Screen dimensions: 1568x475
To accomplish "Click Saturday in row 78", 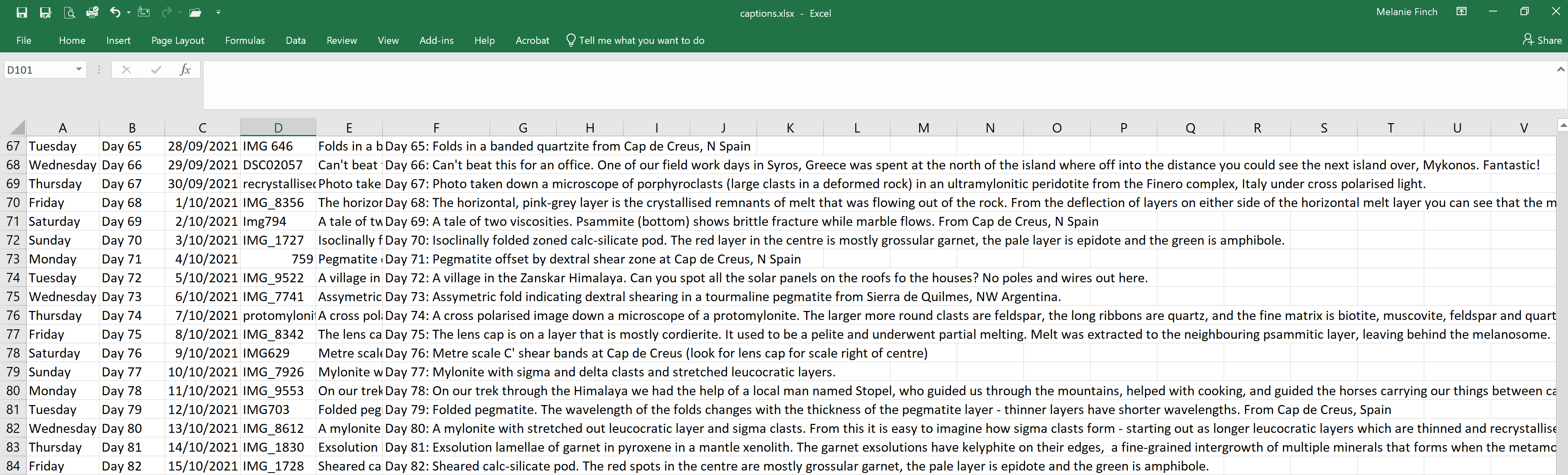I will (63, 353).
